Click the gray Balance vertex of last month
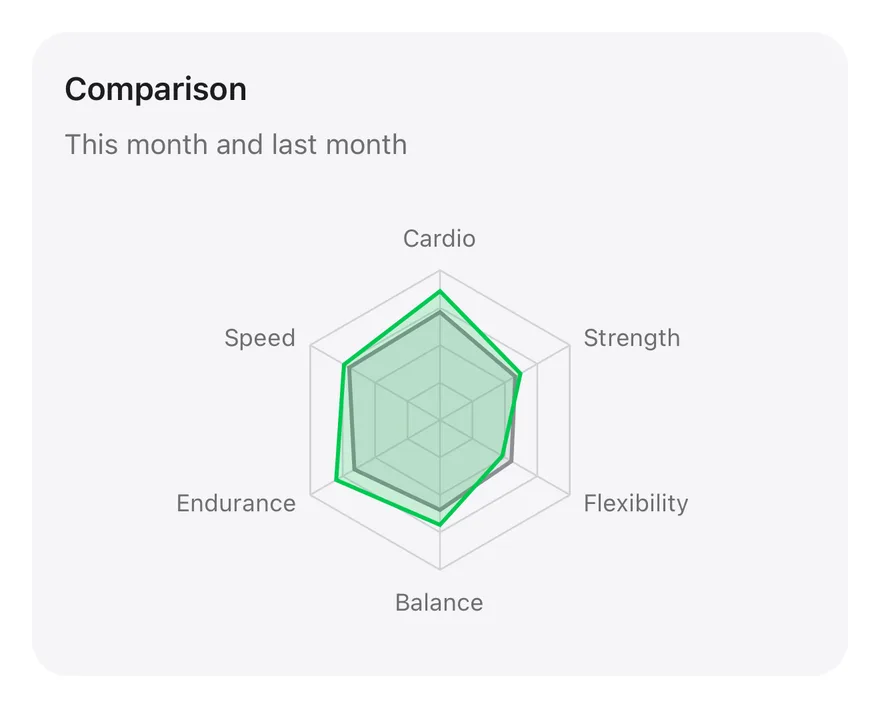The width and height of the screenshot is (880, 724). click(440, 510)
